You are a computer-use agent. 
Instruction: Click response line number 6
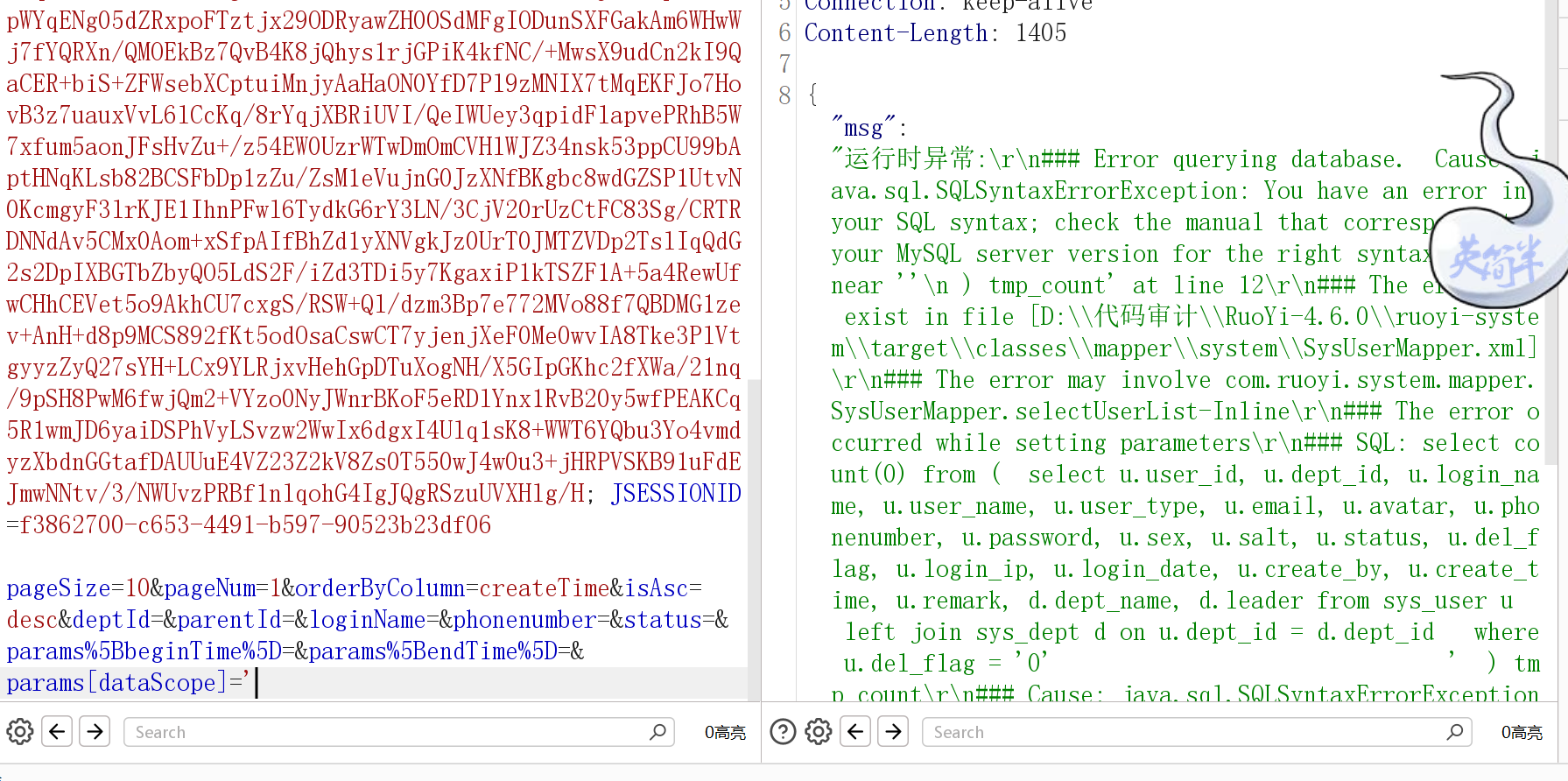784,33
